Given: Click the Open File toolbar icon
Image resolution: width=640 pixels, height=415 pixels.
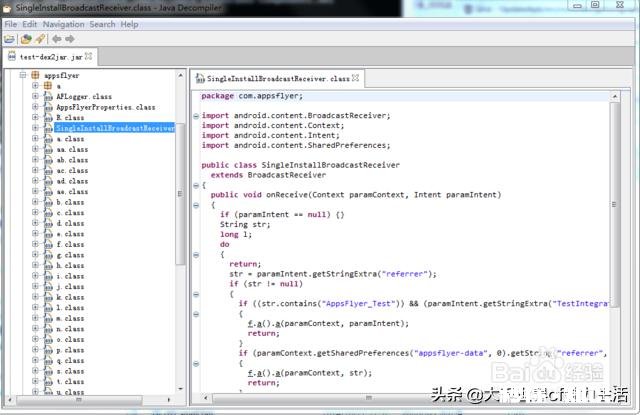Looking at the screenshot, I should [9, 39].
